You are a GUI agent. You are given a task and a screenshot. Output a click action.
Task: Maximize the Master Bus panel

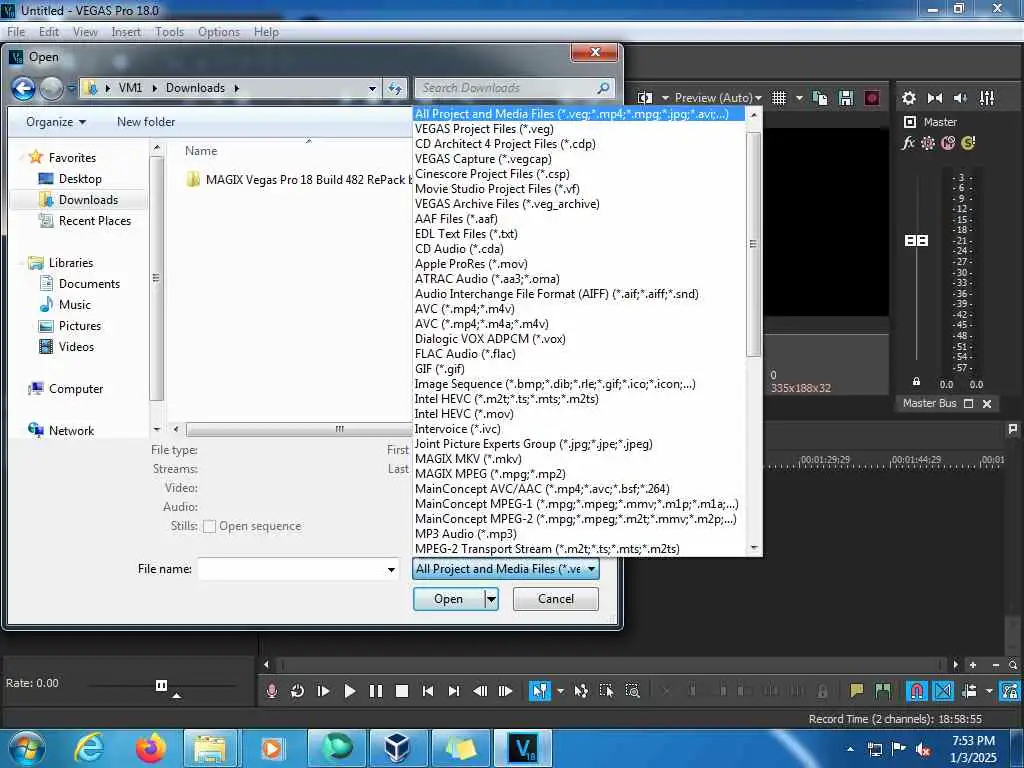(968, 404)
